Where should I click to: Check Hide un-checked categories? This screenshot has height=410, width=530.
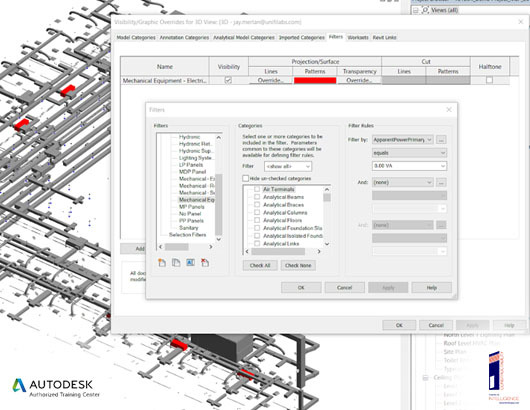246,178
